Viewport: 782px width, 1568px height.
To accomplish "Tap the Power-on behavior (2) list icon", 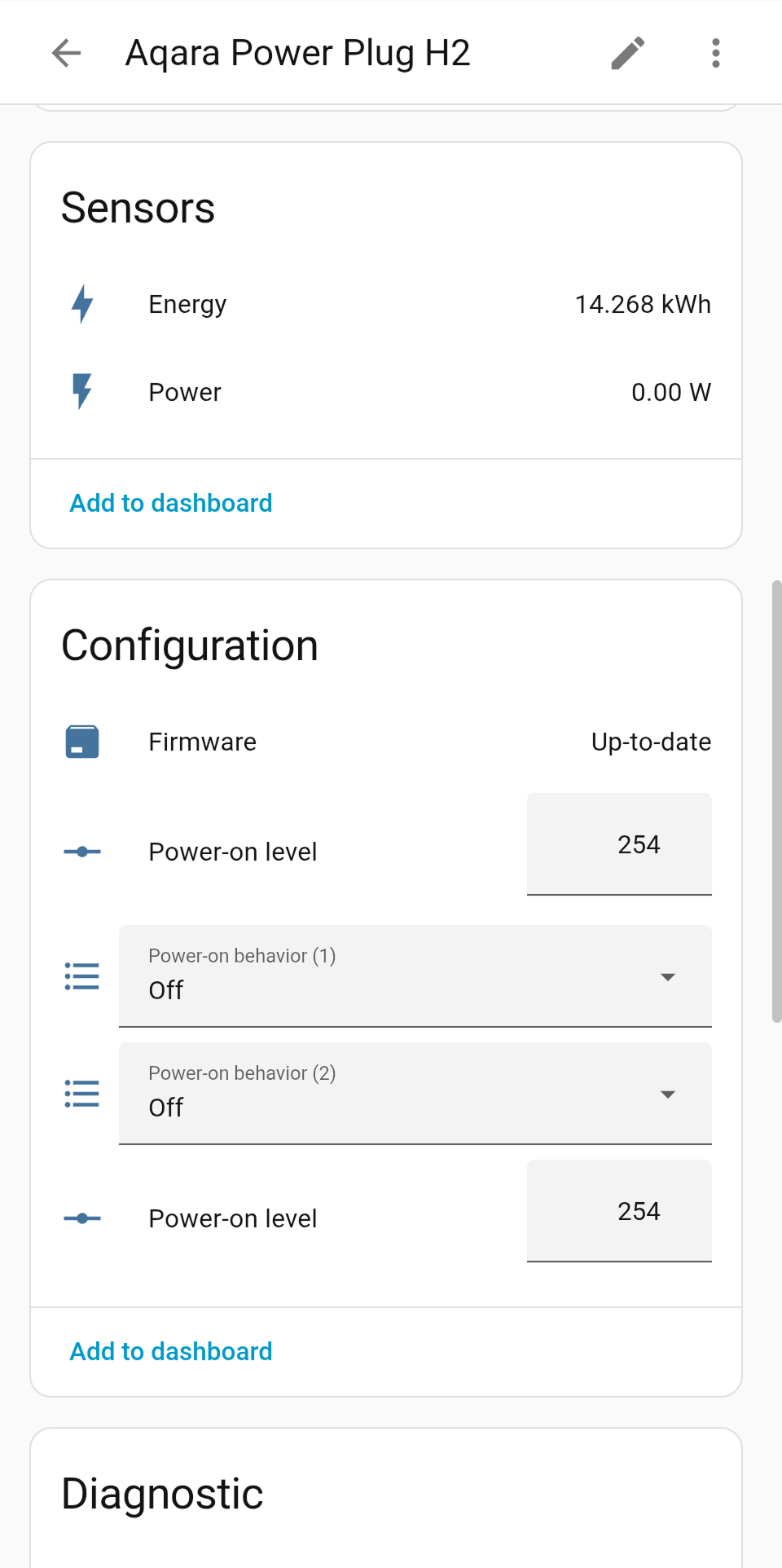I will tap(82, 1094).
